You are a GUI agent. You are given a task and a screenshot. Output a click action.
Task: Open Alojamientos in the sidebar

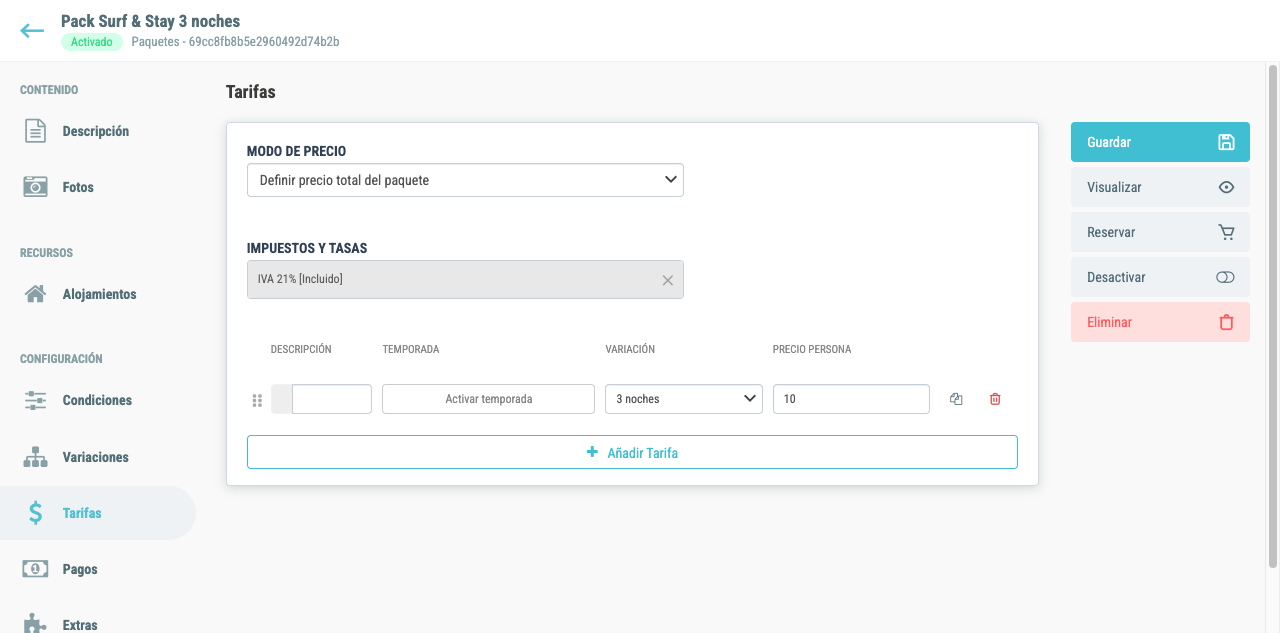[x=99, y=294]
